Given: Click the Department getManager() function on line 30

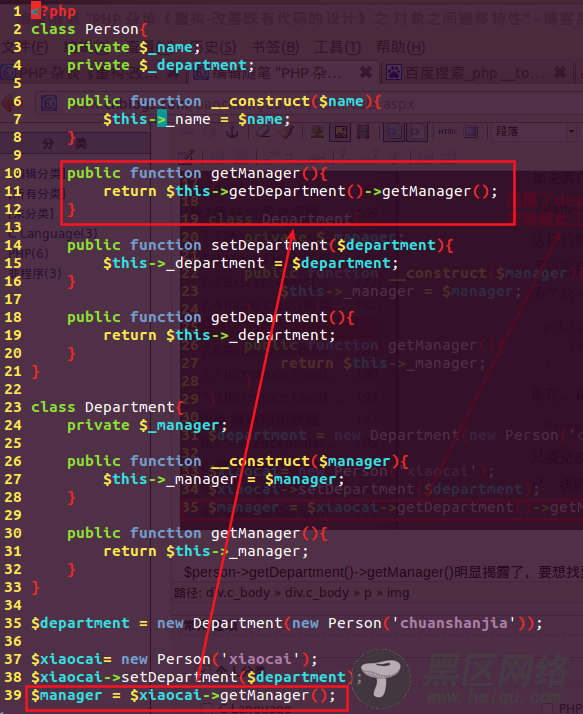Looking at the screenshot, I should (x=197, y=533).
